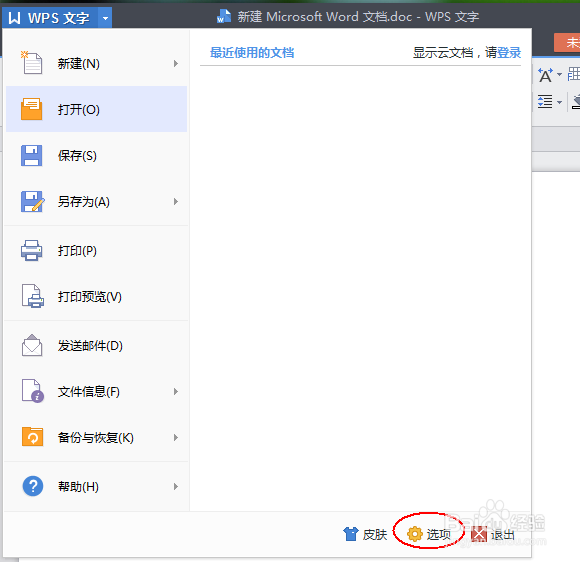Click the 皮肤 skin button label
Image resolution: width=580 pixels, height=562 pixels.
[375, 534]
